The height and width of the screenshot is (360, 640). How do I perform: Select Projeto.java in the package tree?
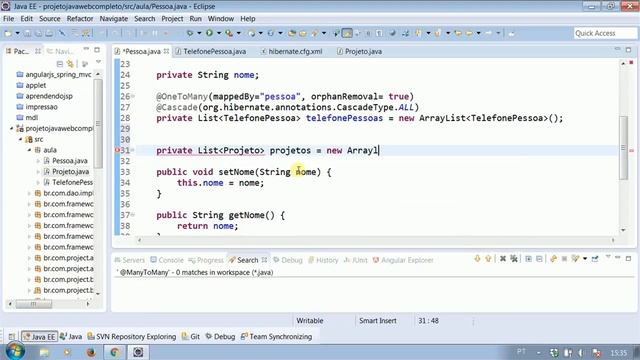point(70,171)
